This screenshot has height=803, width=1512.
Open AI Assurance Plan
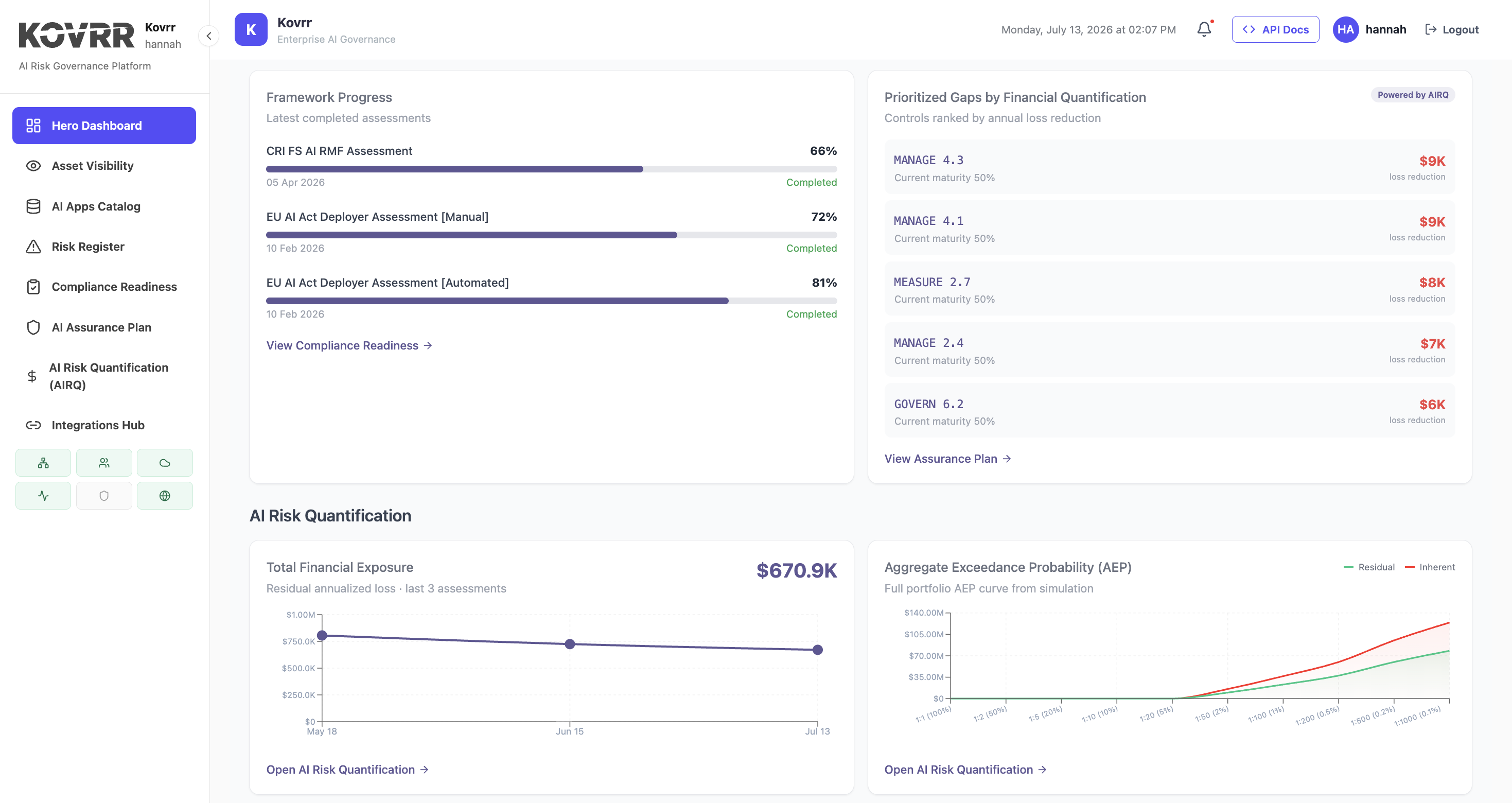pos(104,327)
